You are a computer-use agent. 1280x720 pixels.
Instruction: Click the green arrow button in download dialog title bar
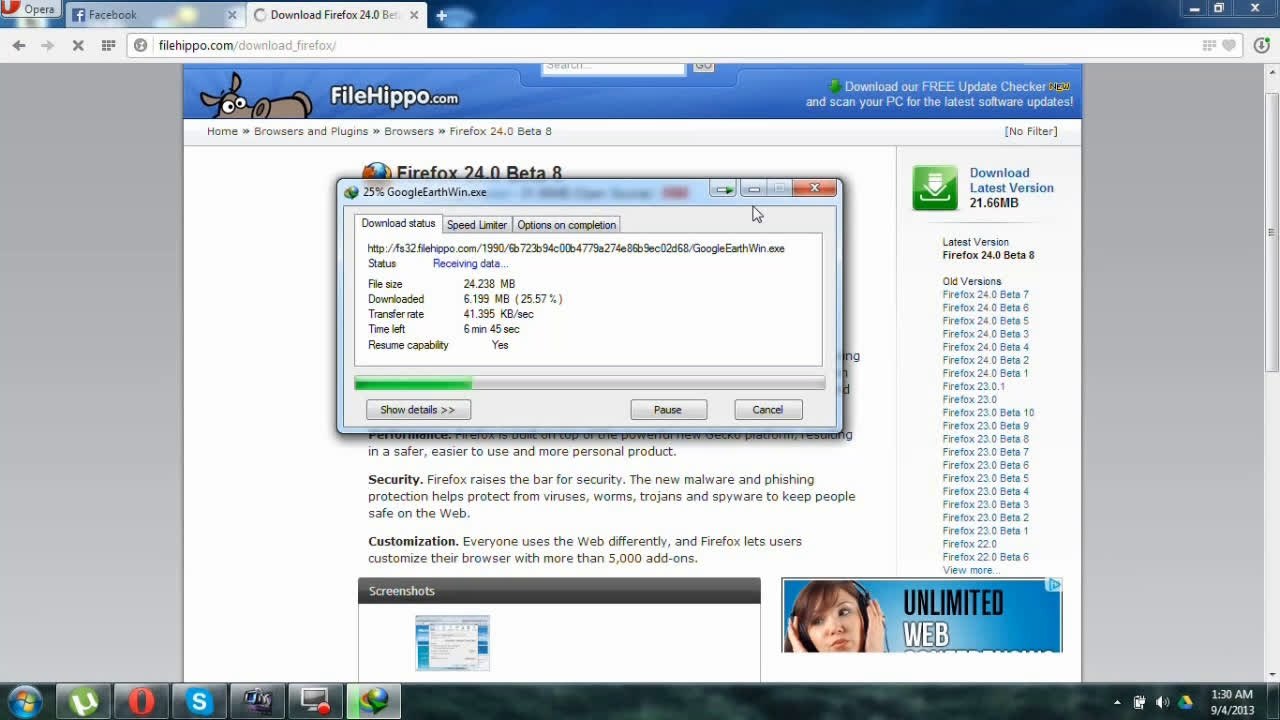724,189
